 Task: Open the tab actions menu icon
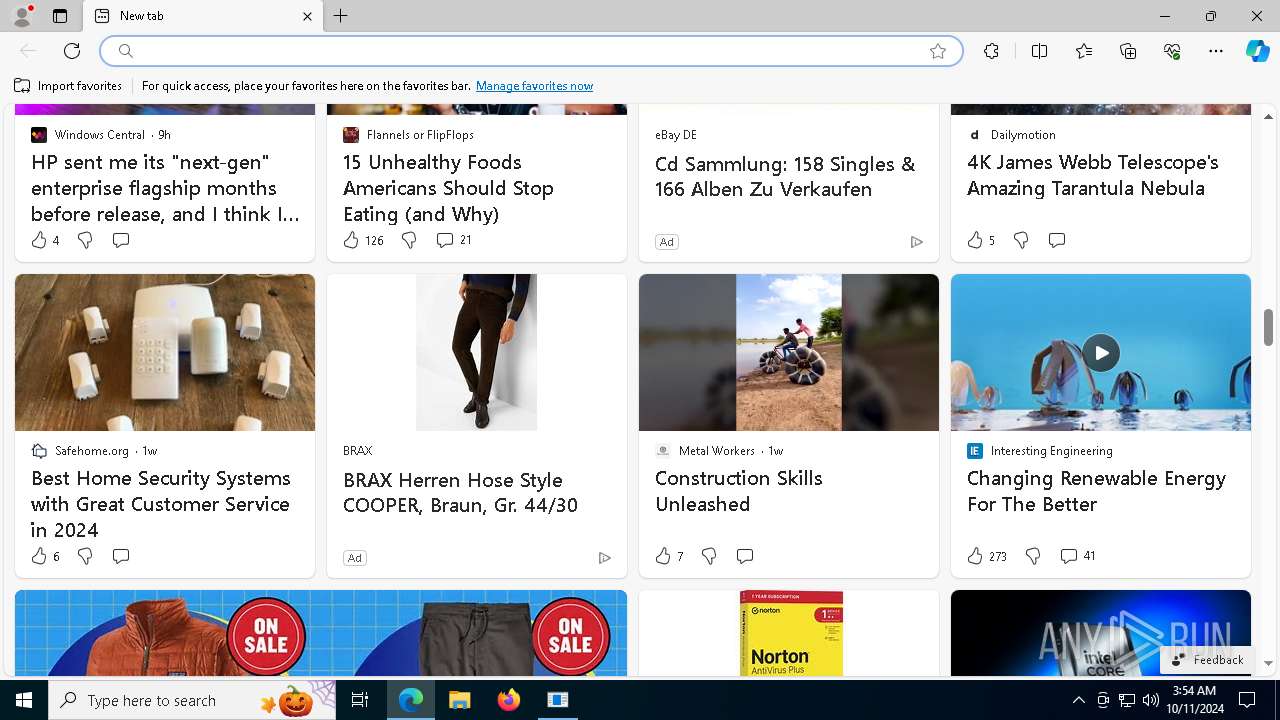click(60, 16)
